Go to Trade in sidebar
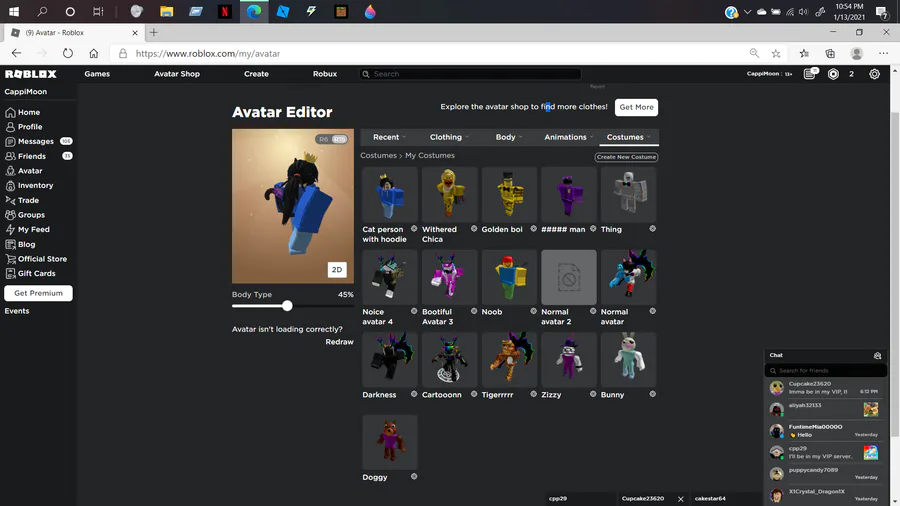The width and height of the screenshot is (900, 506). 29,200
